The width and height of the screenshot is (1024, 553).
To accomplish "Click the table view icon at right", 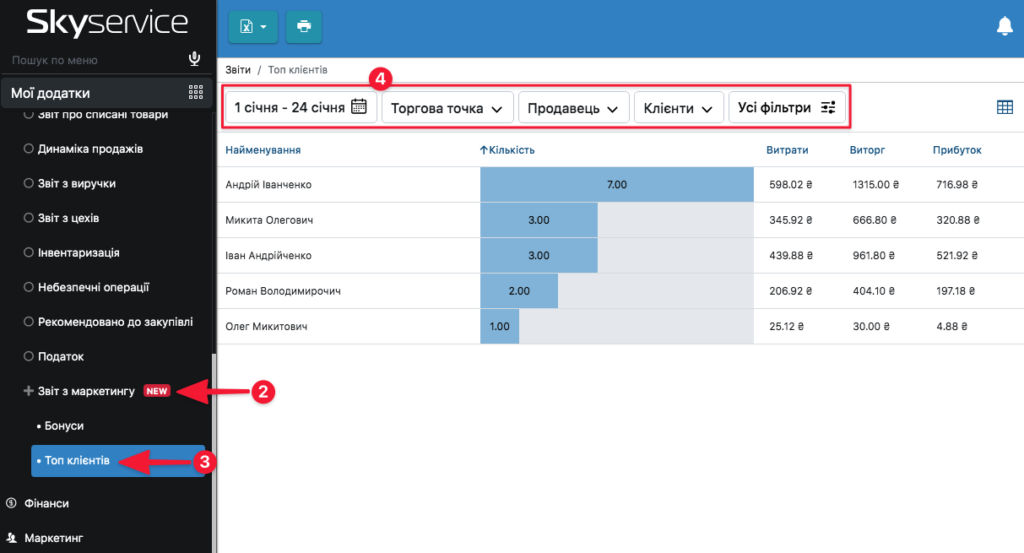I will 1005,108.
